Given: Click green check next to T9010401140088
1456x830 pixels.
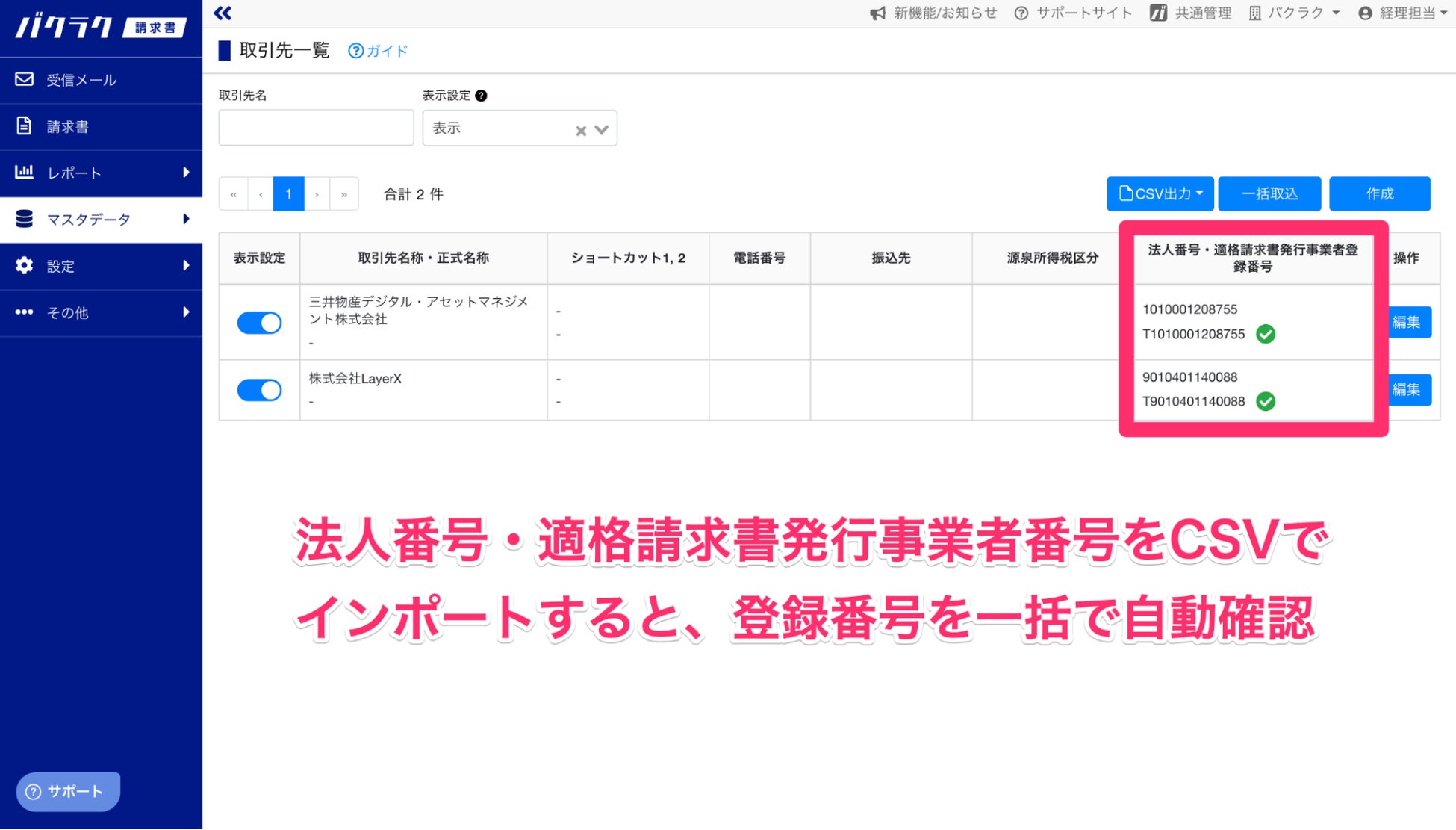Looking at the screenshot, I should 1266,402.
